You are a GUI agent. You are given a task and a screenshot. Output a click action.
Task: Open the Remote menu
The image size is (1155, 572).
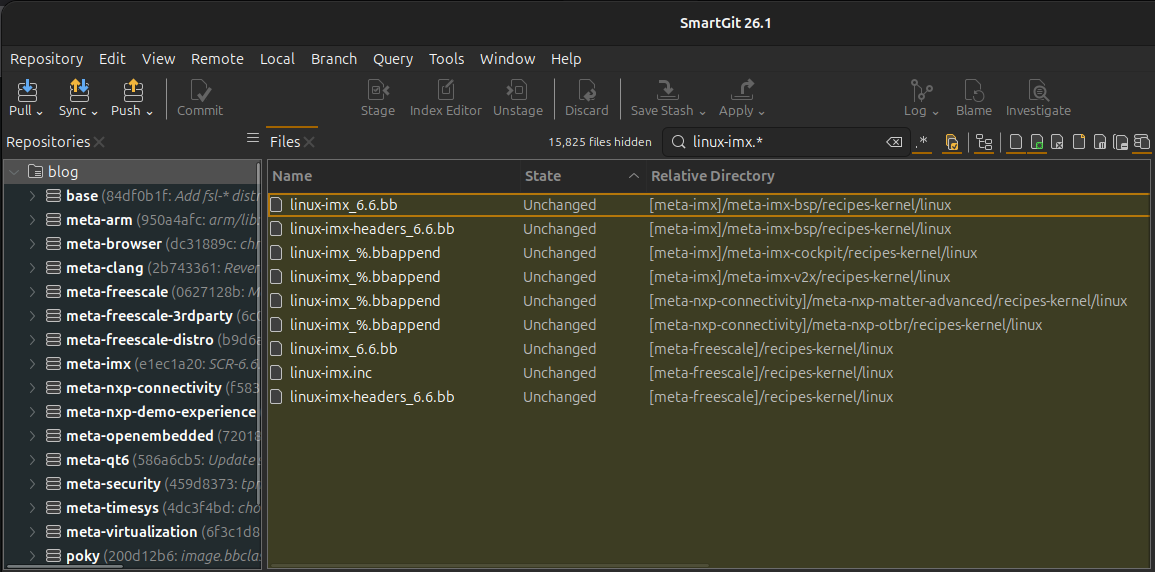[x=217, y=59]
